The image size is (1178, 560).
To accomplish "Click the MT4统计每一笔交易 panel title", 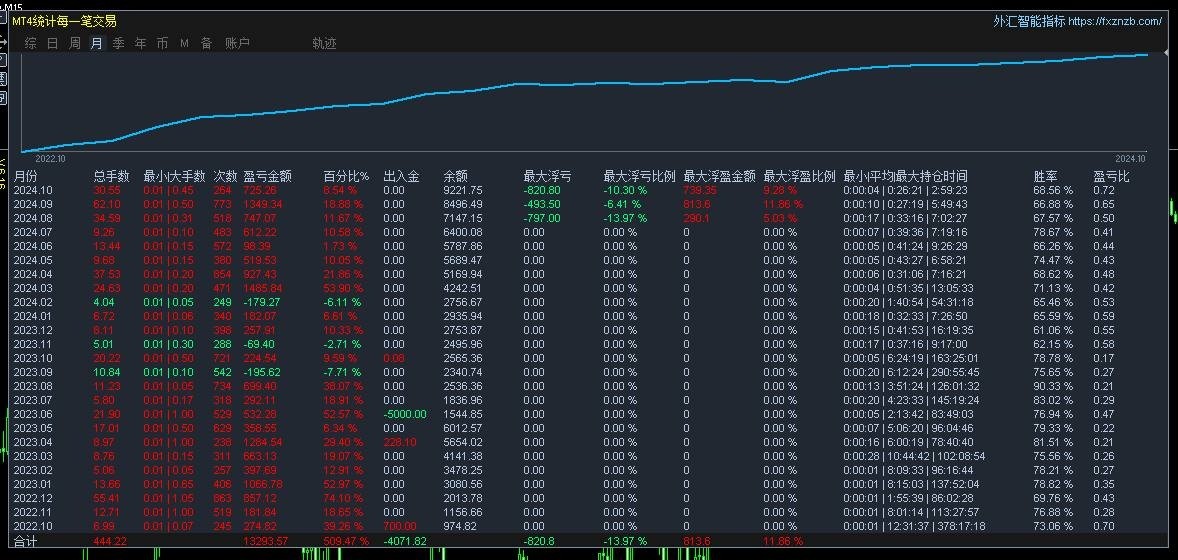I will tap(65, 21).
